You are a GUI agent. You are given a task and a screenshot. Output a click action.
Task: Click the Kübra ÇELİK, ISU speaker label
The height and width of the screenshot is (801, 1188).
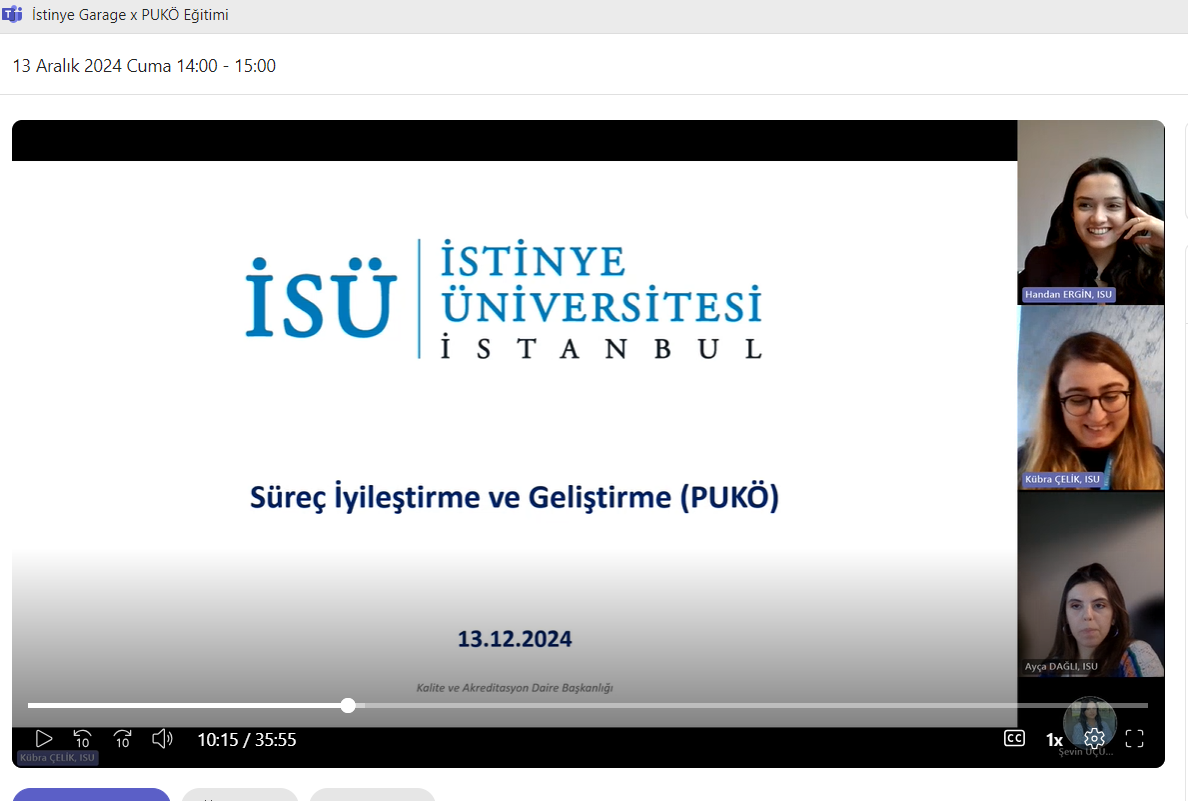(x=58, y=758)
